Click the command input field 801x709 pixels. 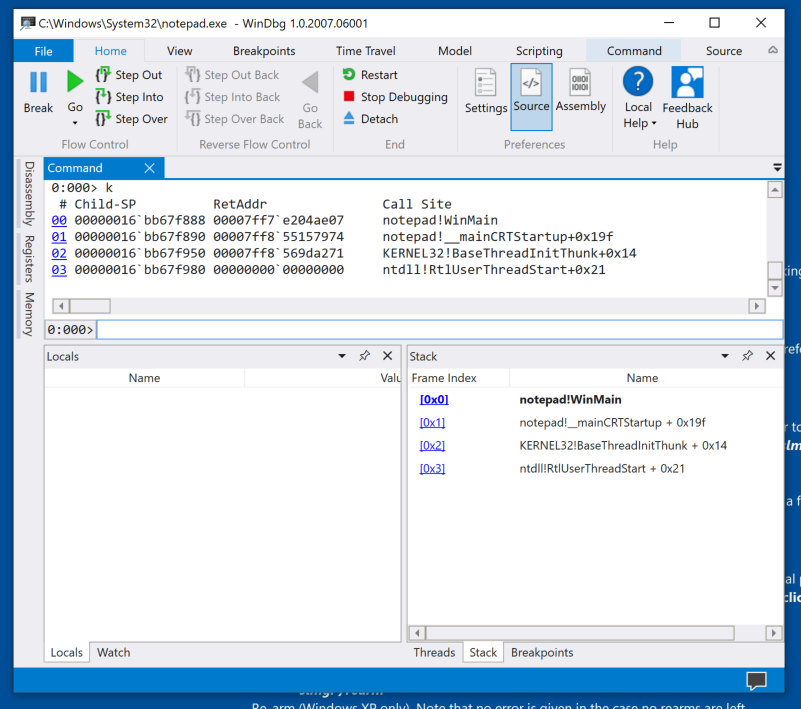pyautogui.click(x=440, y=330)
